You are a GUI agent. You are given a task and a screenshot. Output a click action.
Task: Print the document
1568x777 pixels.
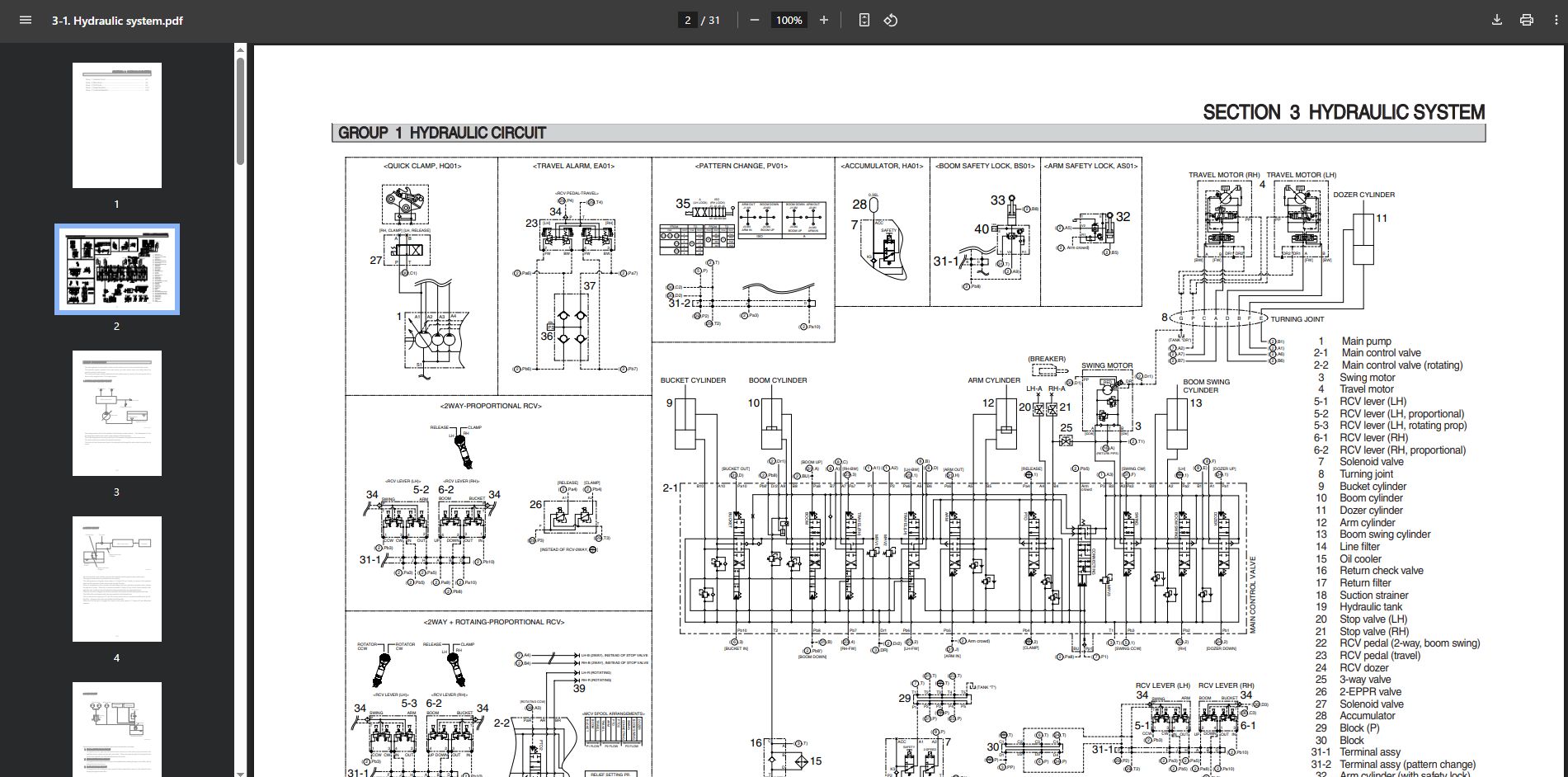(1525, 20)
